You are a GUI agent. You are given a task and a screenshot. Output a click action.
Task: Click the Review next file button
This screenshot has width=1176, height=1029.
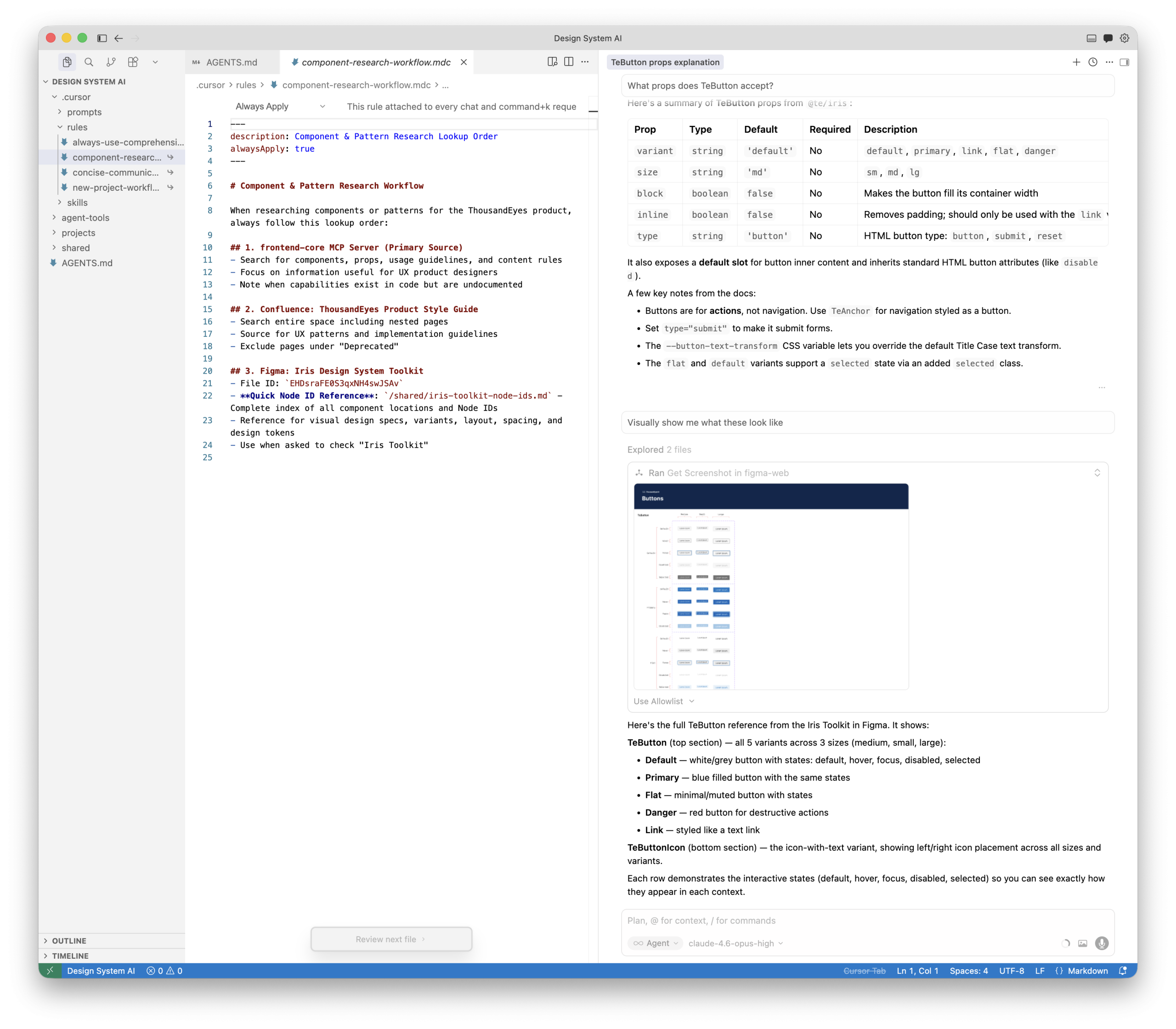[x=391, y=939]
